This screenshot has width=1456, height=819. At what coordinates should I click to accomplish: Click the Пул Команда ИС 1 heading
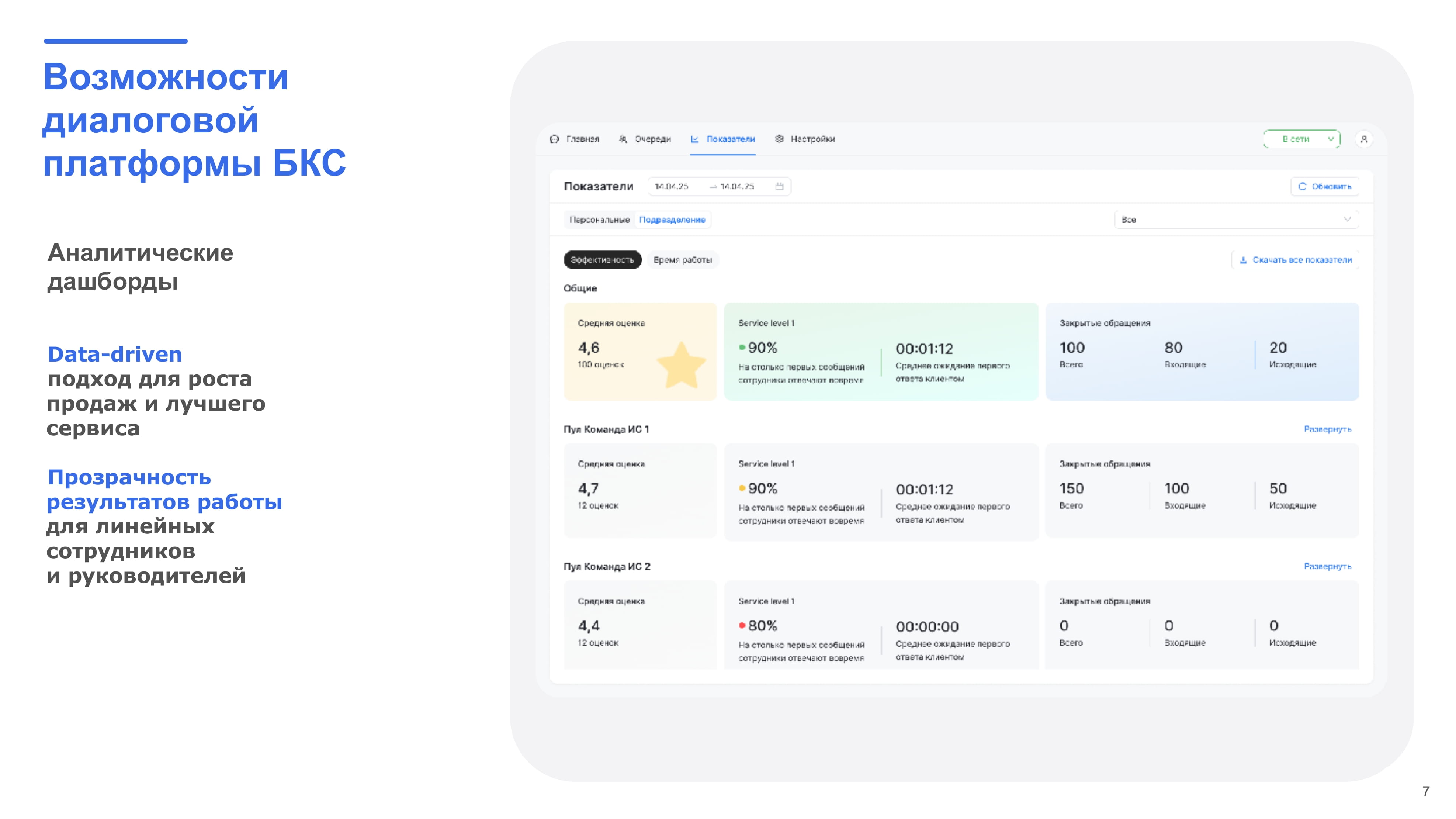pyautogui.click(x=606, y=429)
